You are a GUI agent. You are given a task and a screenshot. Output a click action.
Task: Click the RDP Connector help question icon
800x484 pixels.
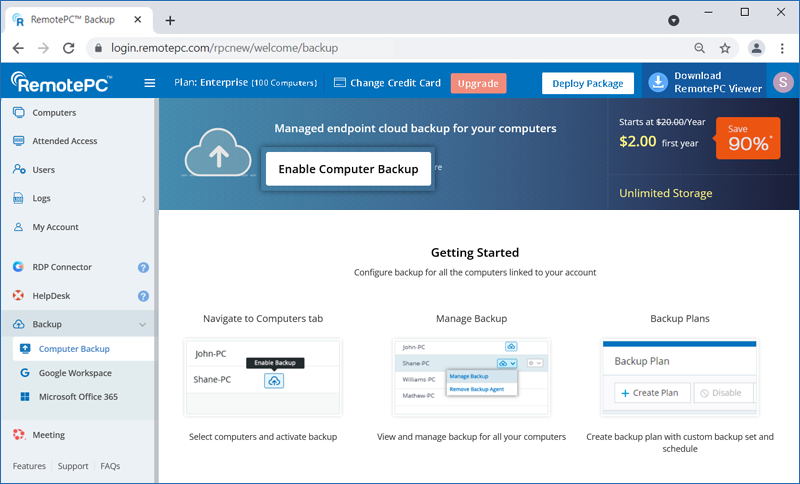click(x=143, y=267)
